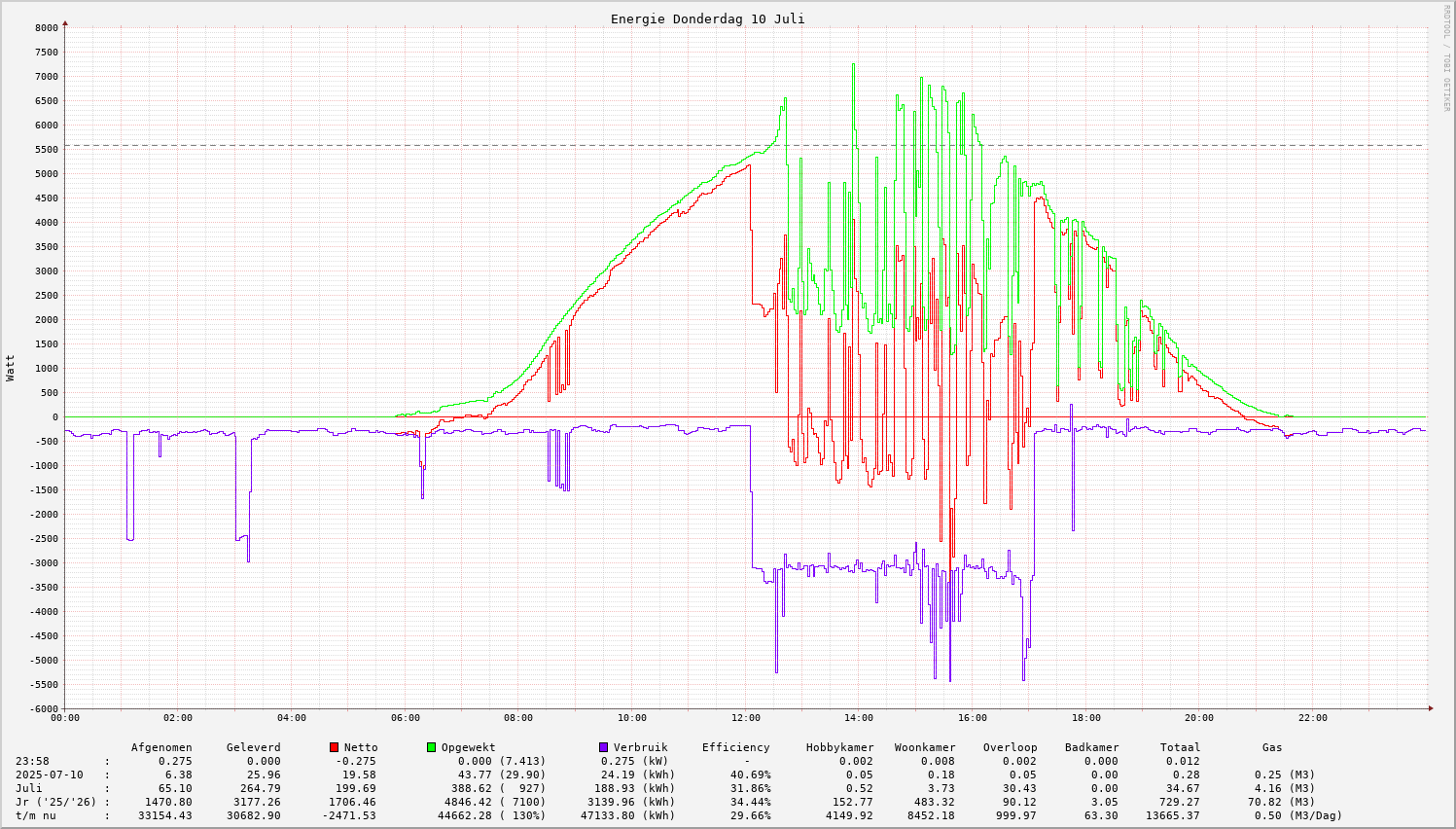The height and width of the screenshot is (829, 1456).
Task: Click the t/m nu row label
Action: coord(36,815)
